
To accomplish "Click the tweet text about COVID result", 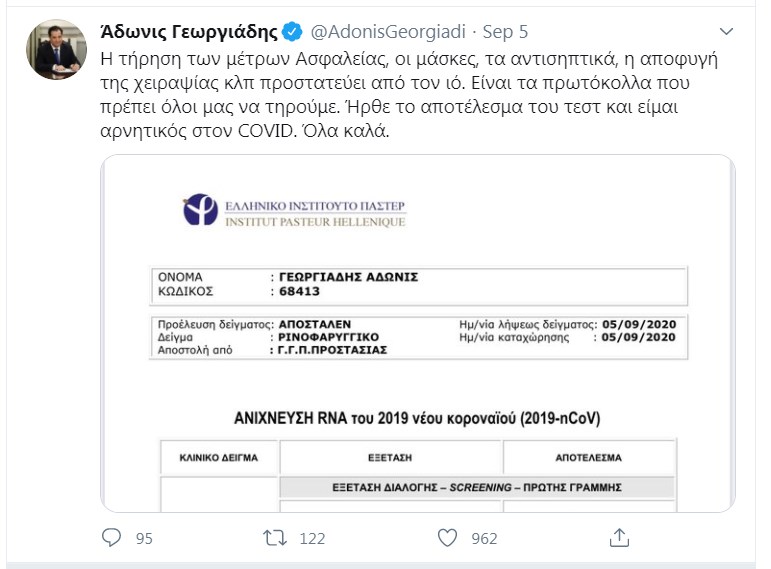I will coord(409,95).
